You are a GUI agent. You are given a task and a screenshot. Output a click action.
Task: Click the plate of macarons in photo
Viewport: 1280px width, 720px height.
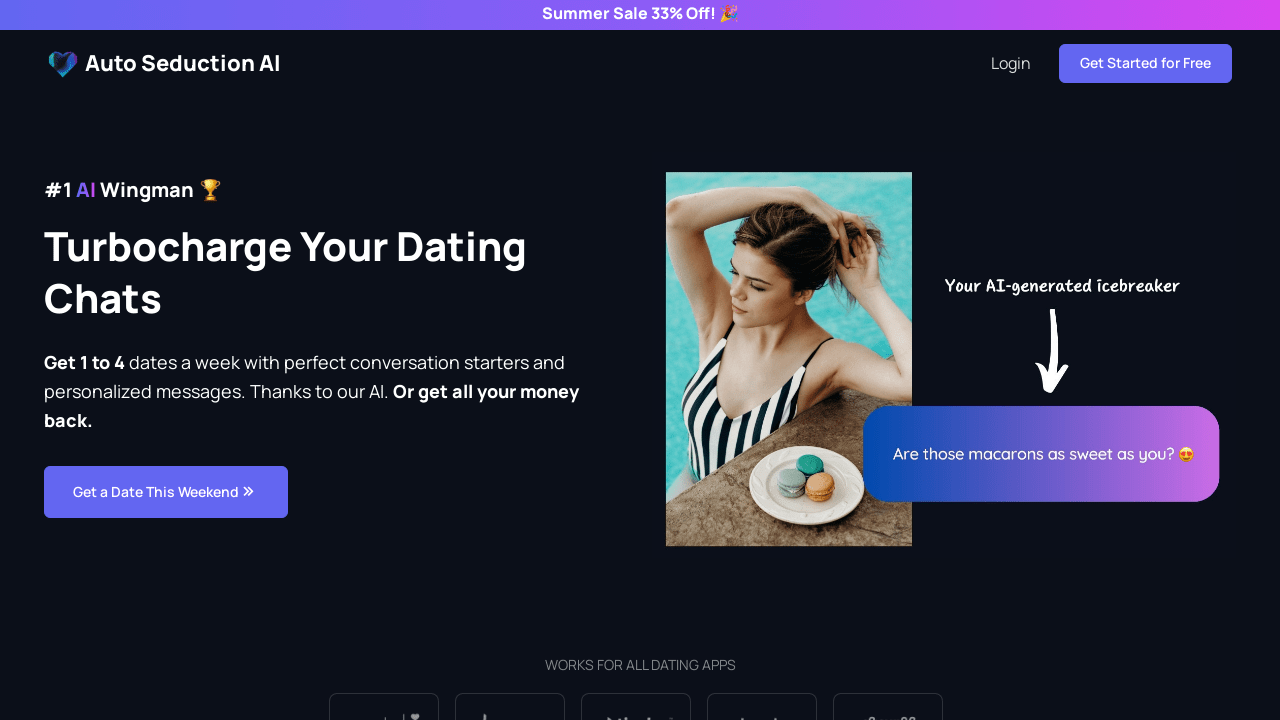[x=805, y=486]
